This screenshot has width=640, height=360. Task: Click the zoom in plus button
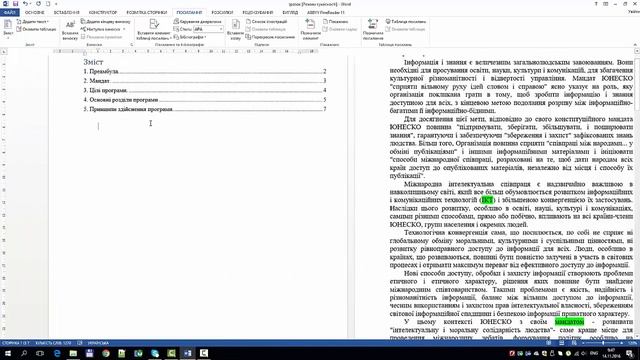[x=622, y=343]
